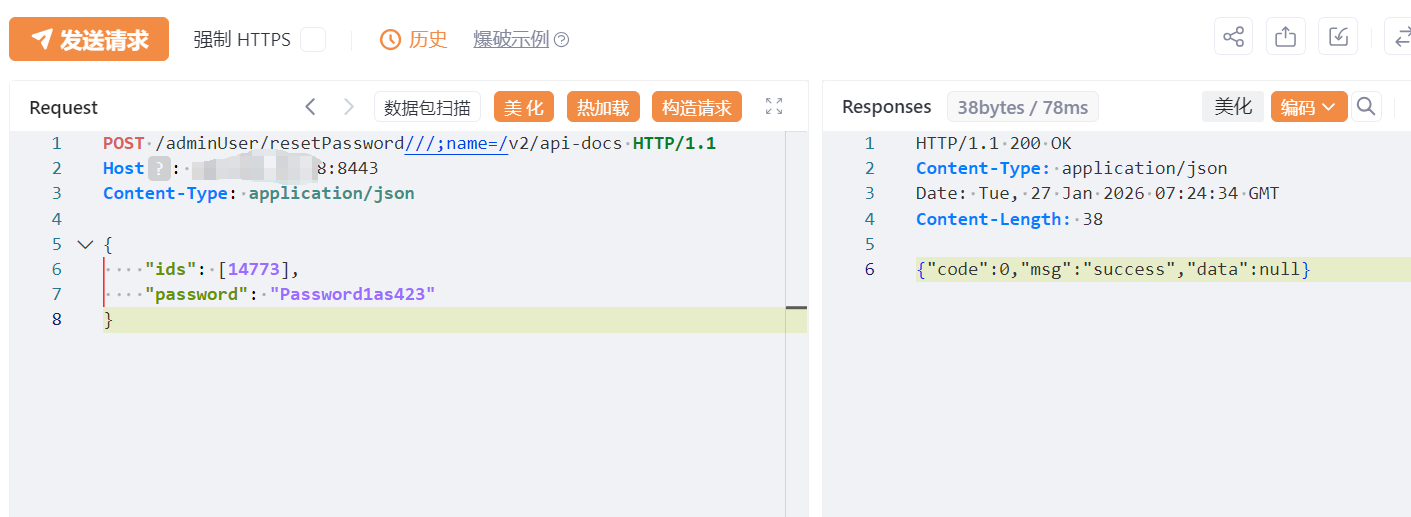Open the 构造请求 construct request button

(696, 108)
